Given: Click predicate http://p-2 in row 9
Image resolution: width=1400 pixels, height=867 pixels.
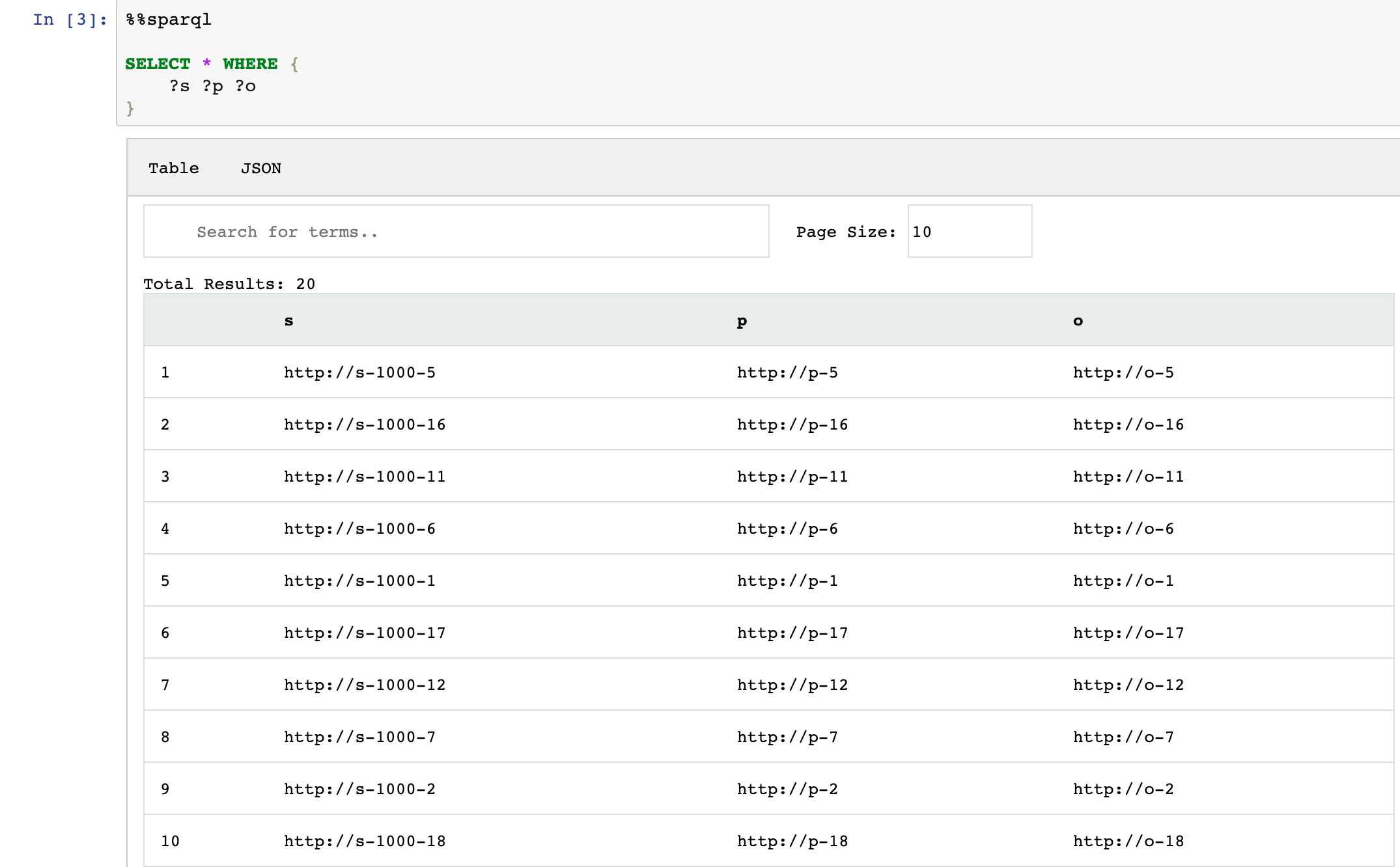Looking at the screenshot, I should click(x=787, y=789).
